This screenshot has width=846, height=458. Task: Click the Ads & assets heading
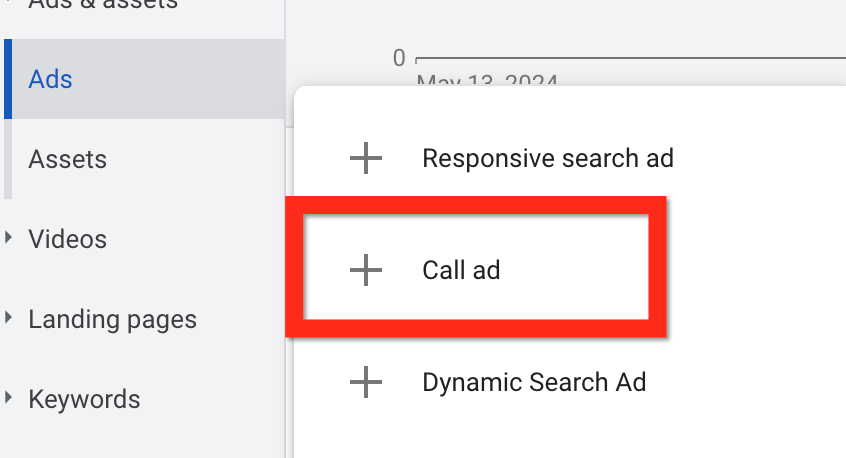[x=103, y=4]
